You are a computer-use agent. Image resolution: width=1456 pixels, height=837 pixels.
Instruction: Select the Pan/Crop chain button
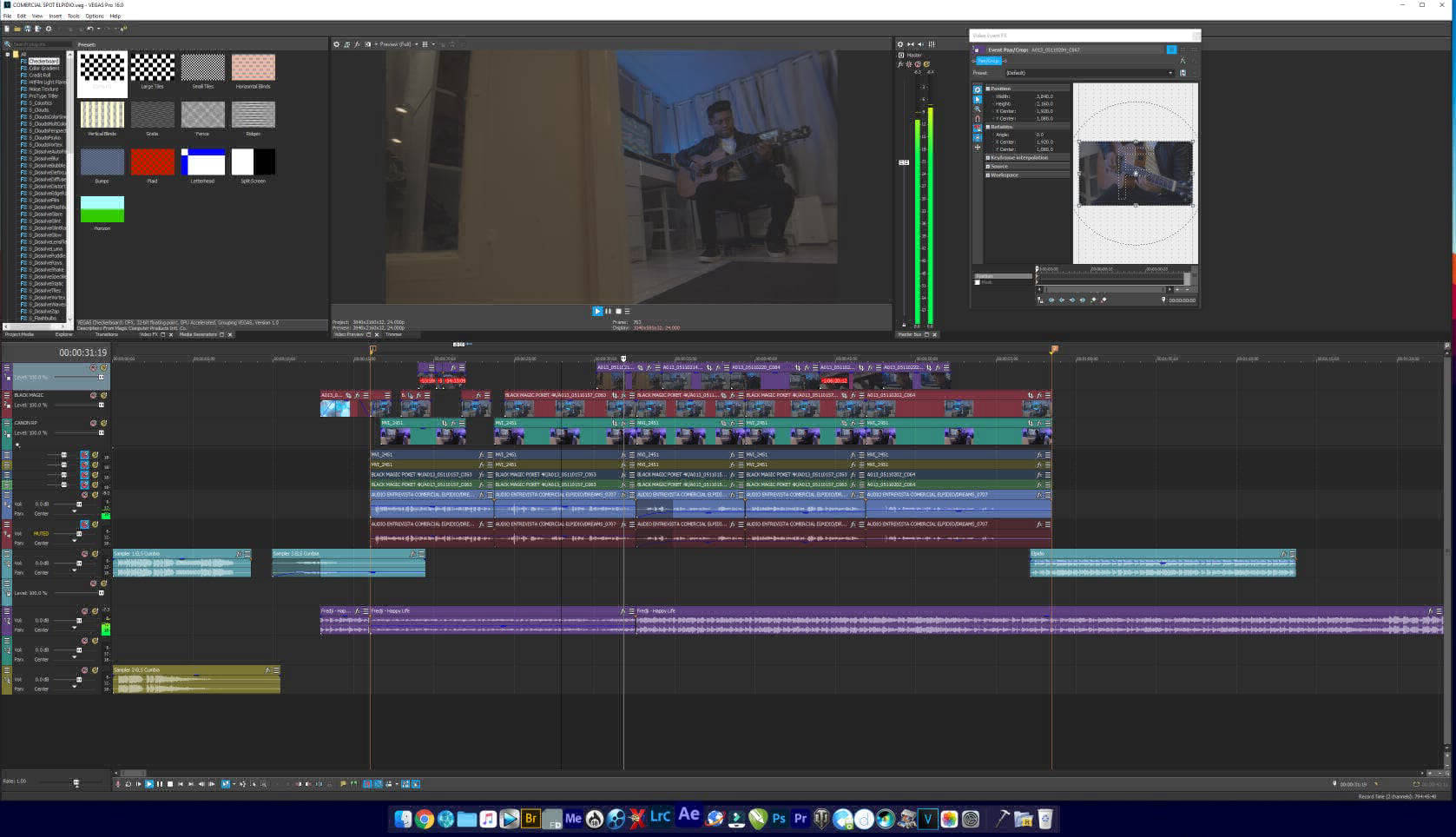click(x=988, y=61)
